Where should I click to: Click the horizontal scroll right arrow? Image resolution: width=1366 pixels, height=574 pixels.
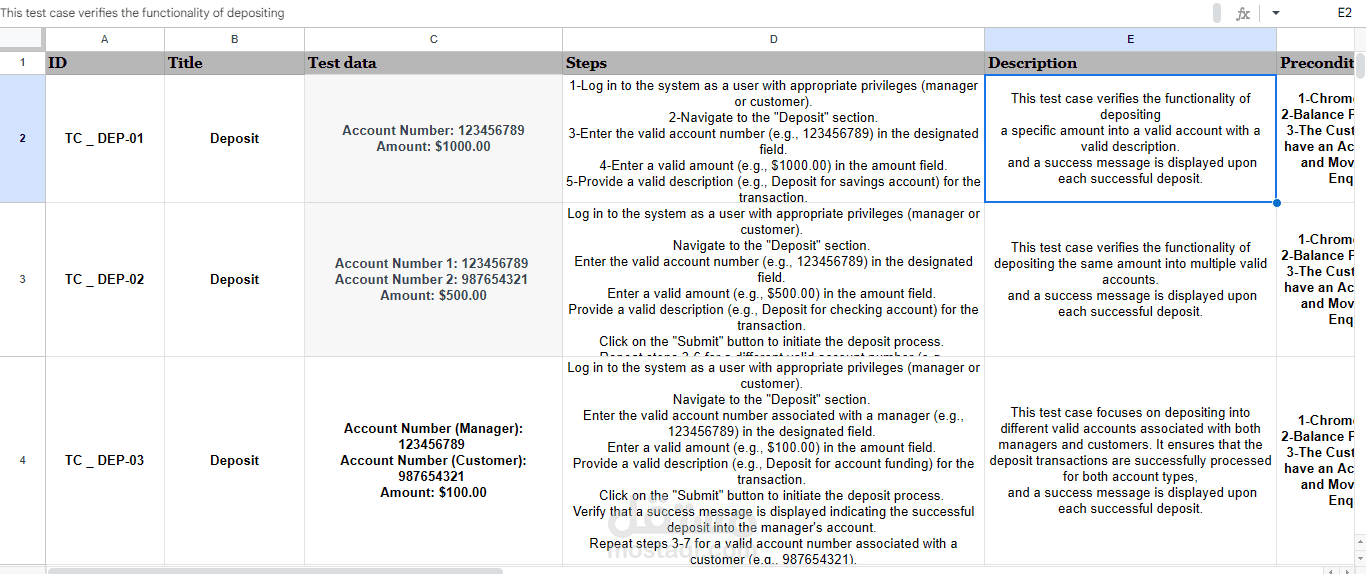pos(1347,570)
